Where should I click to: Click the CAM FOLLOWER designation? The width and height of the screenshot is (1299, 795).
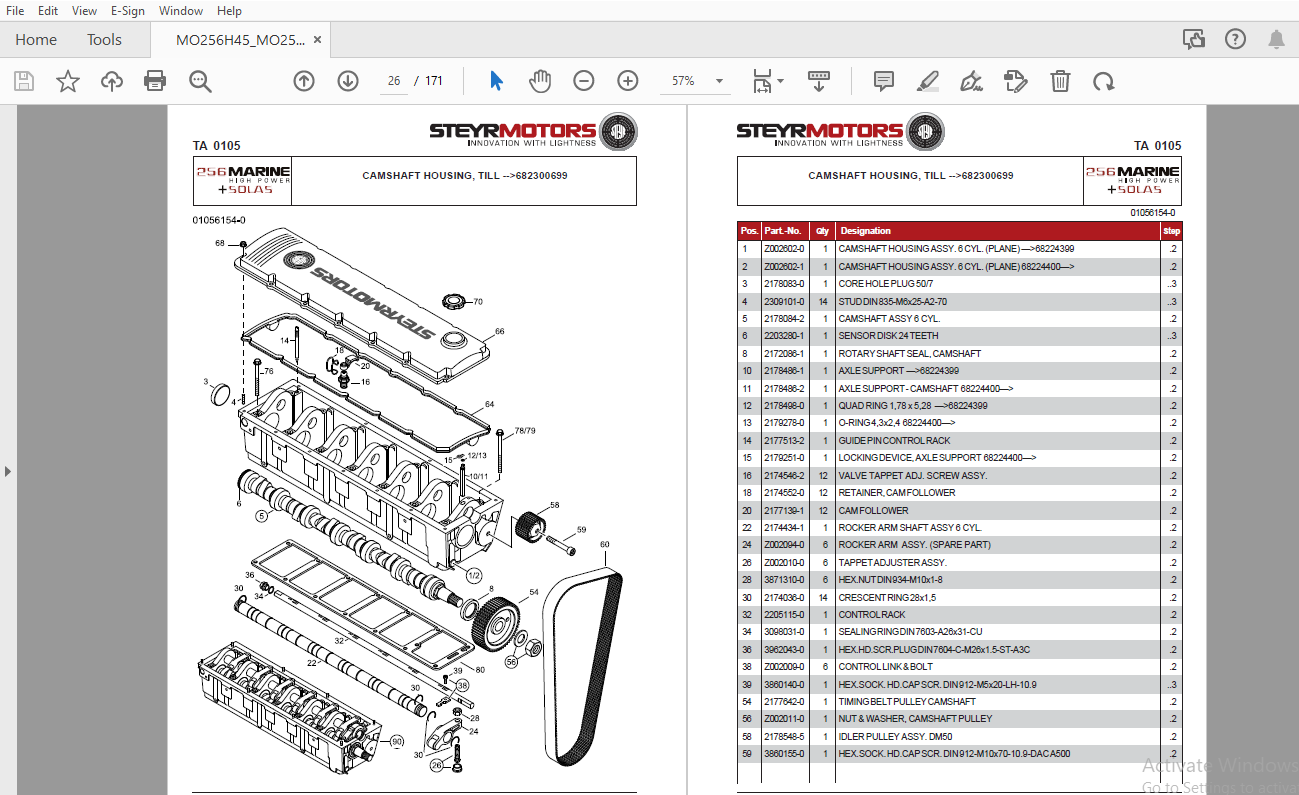(873, 510)
